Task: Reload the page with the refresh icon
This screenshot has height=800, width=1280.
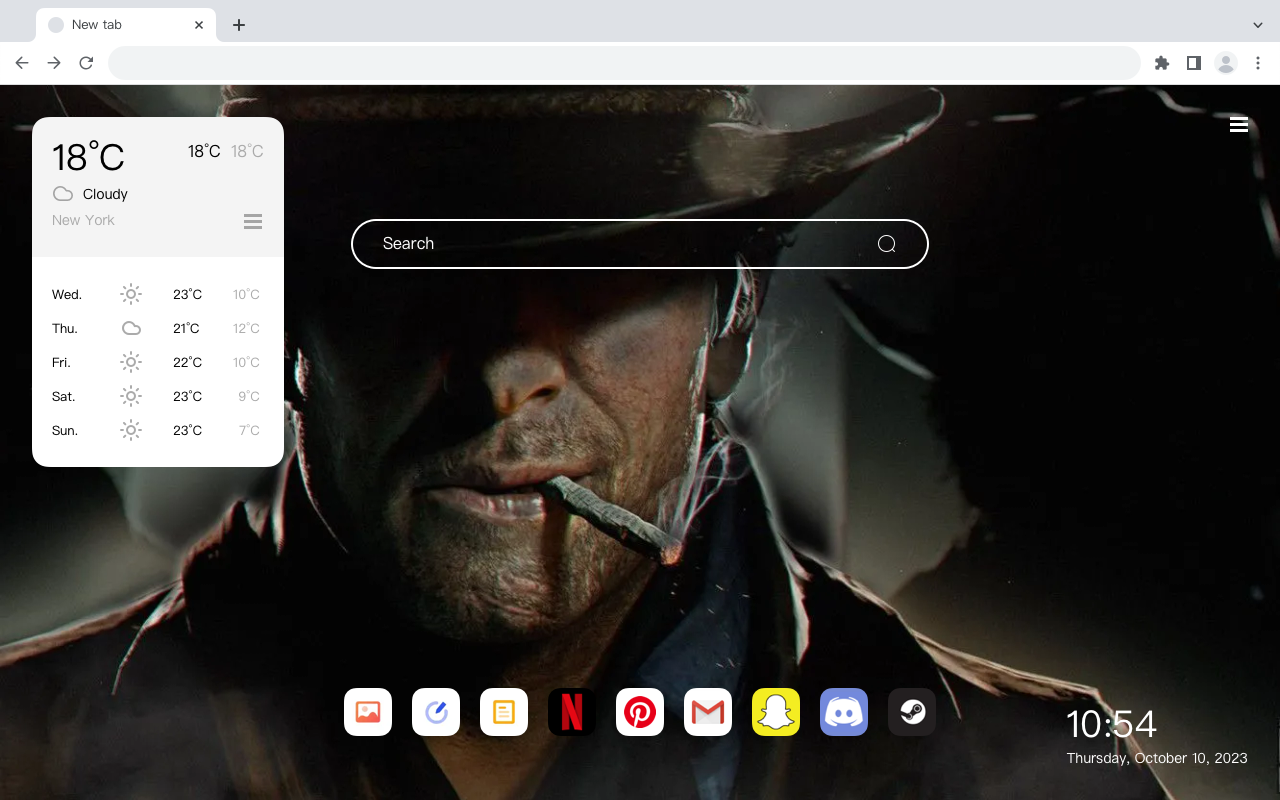Action: point(86,63)
